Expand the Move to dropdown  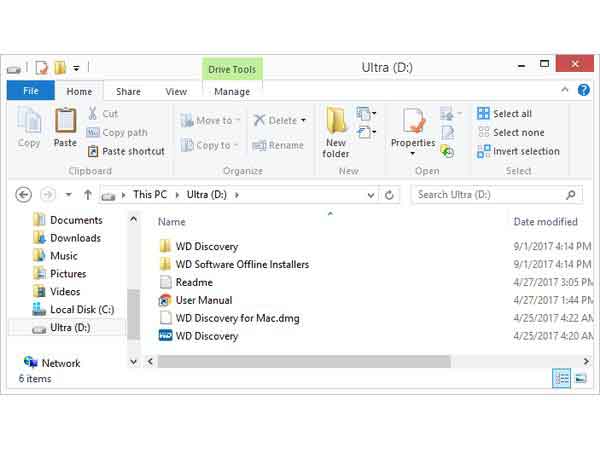point(237,120)
